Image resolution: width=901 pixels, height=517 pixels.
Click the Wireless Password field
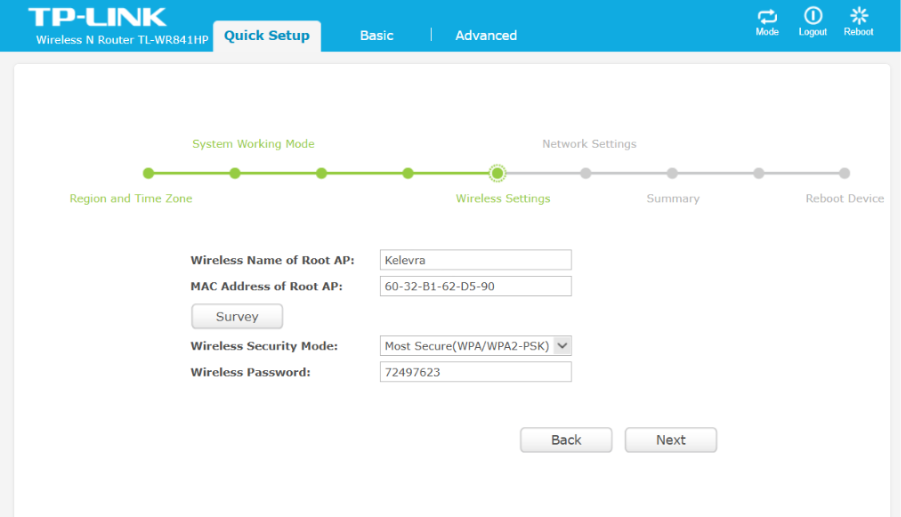pyautogui.click(x=476, y=372)
